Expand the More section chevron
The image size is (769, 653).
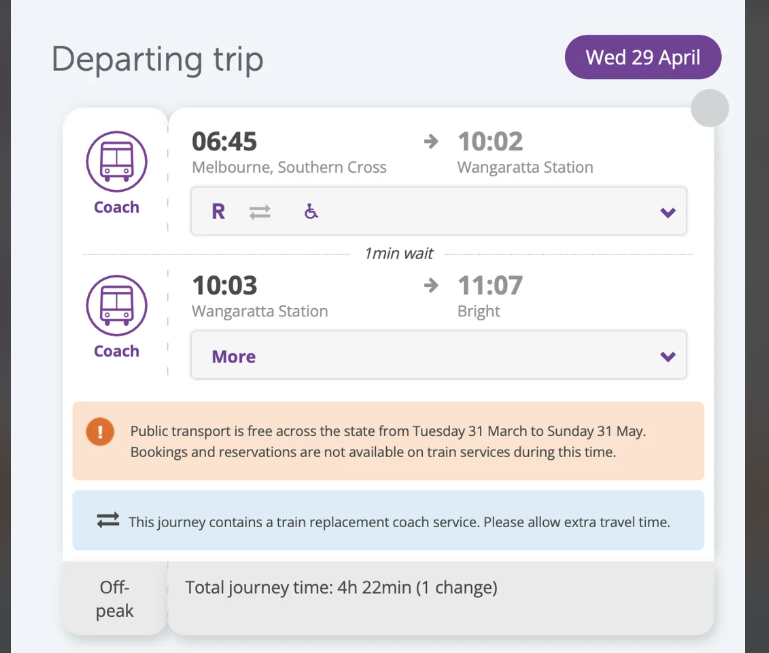coord(668,357)
